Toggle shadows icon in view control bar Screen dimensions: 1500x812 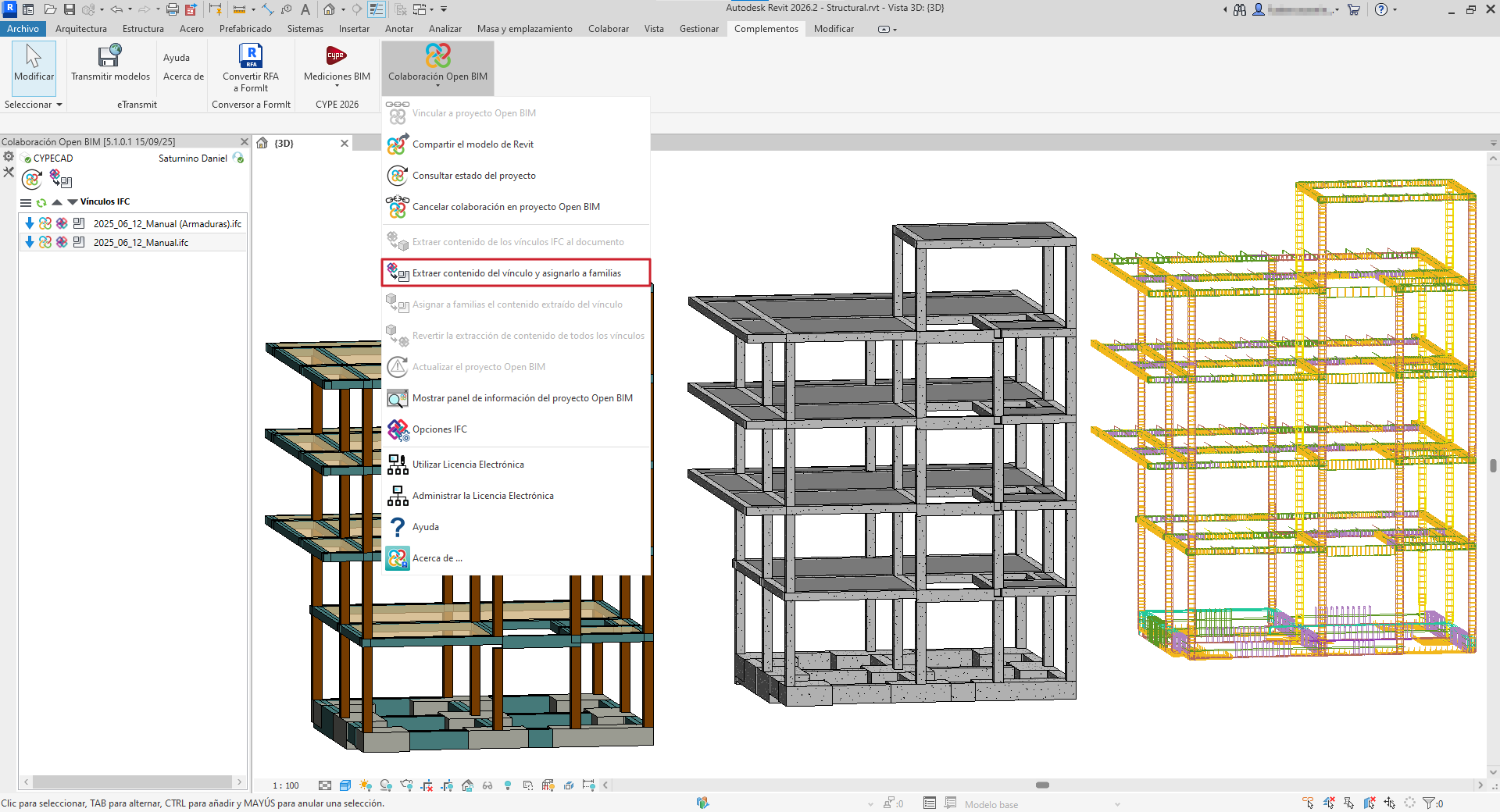(x=386, y=785)
